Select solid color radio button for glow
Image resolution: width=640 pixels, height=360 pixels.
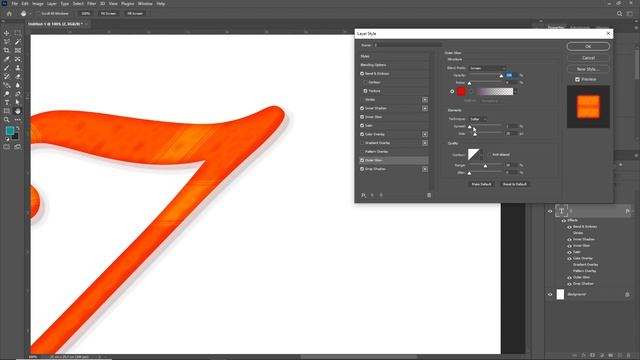pyautogui.click(x=452, y=91)
